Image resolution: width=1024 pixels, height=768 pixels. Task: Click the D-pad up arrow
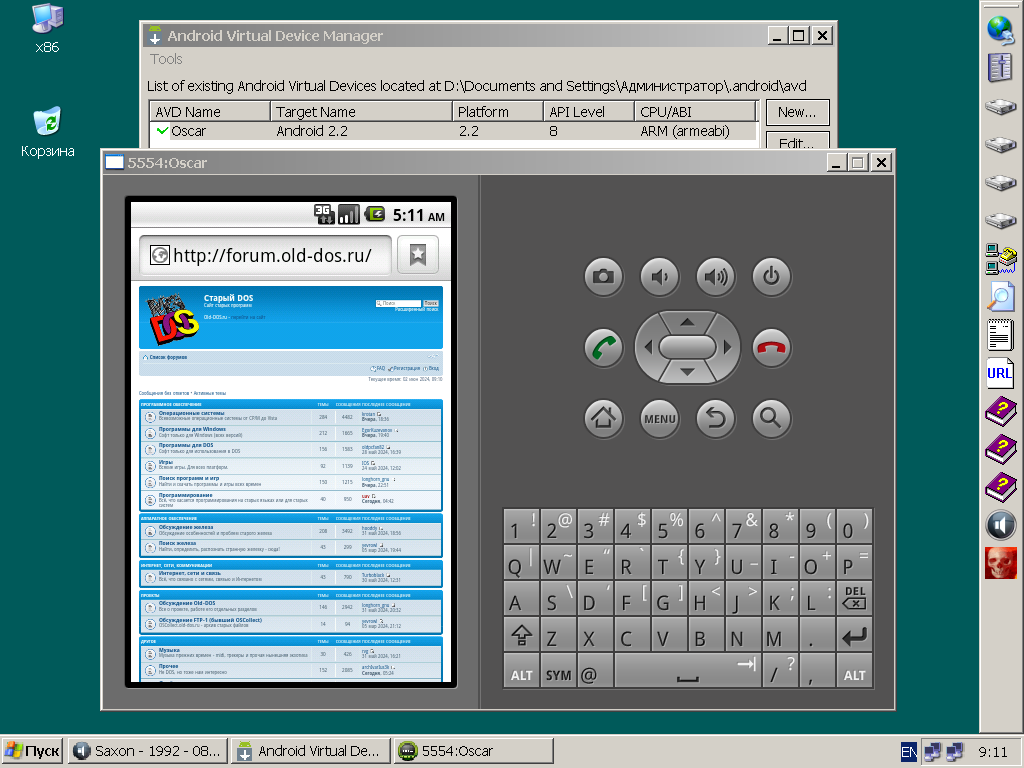pos(687,321)
